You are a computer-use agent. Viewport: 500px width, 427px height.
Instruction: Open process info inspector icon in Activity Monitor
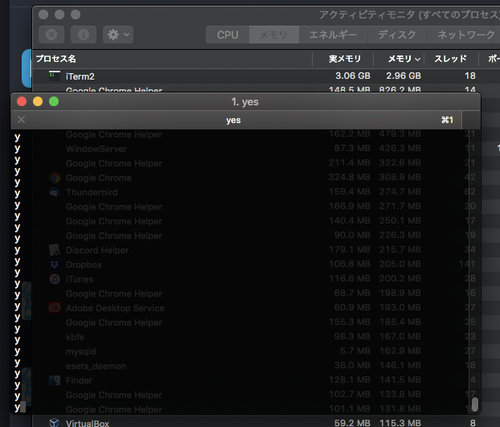[x=83, y=35]
